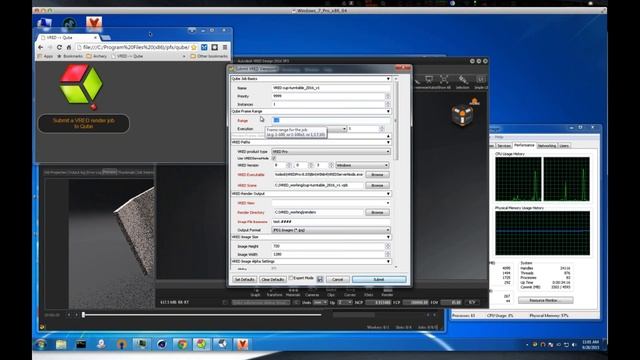This screenshot has height=360, width=640.
Task: Open the Chrome hamburger menu
Action: point(224,47)
